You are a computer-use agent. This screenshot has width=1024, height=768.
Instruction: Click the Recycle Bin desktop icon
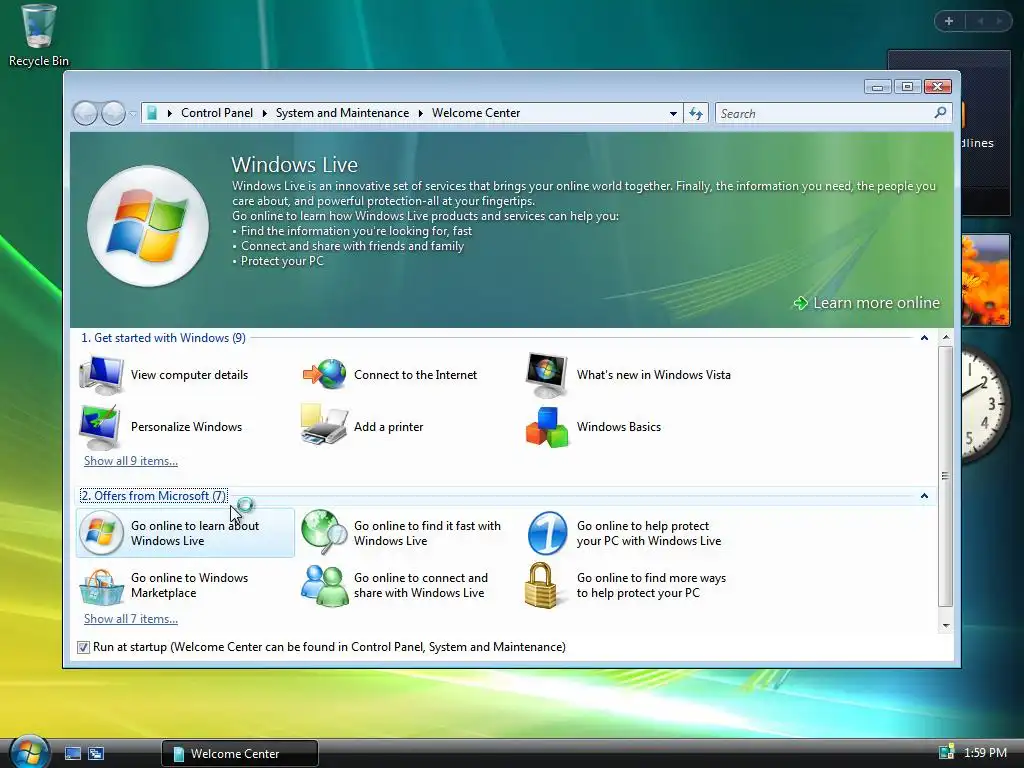pyautogui.click(x=39, y=35)
